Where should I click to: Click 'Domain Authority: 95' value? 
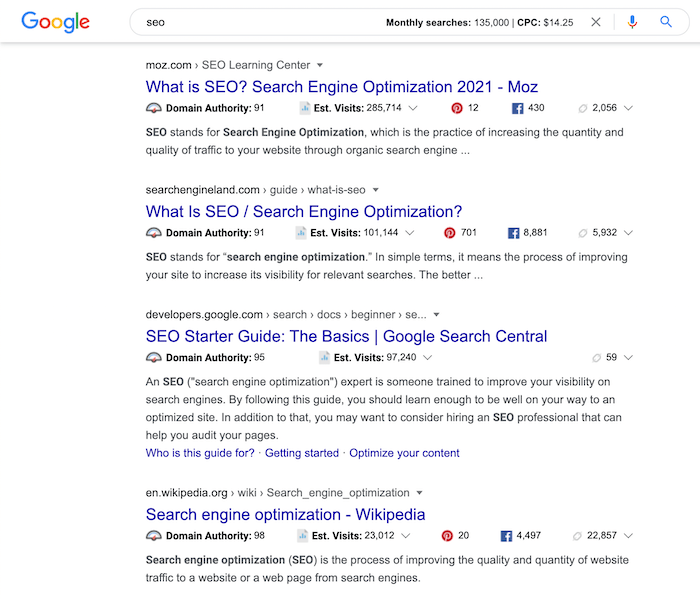point(215,358)
